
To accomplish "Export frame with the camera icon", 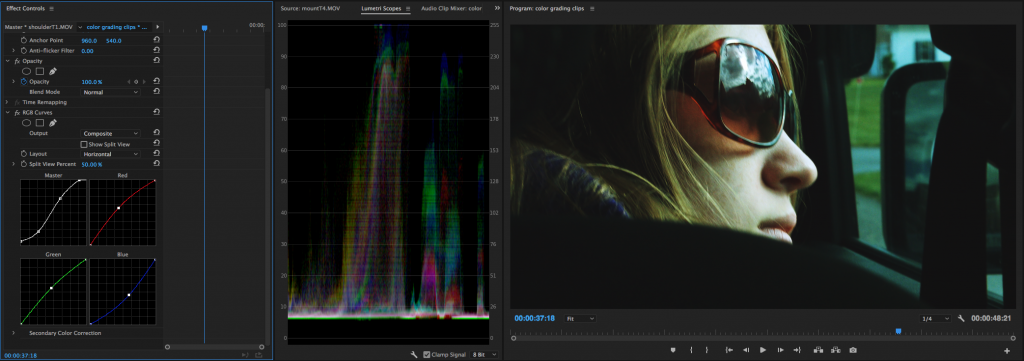I will point(852,350).
